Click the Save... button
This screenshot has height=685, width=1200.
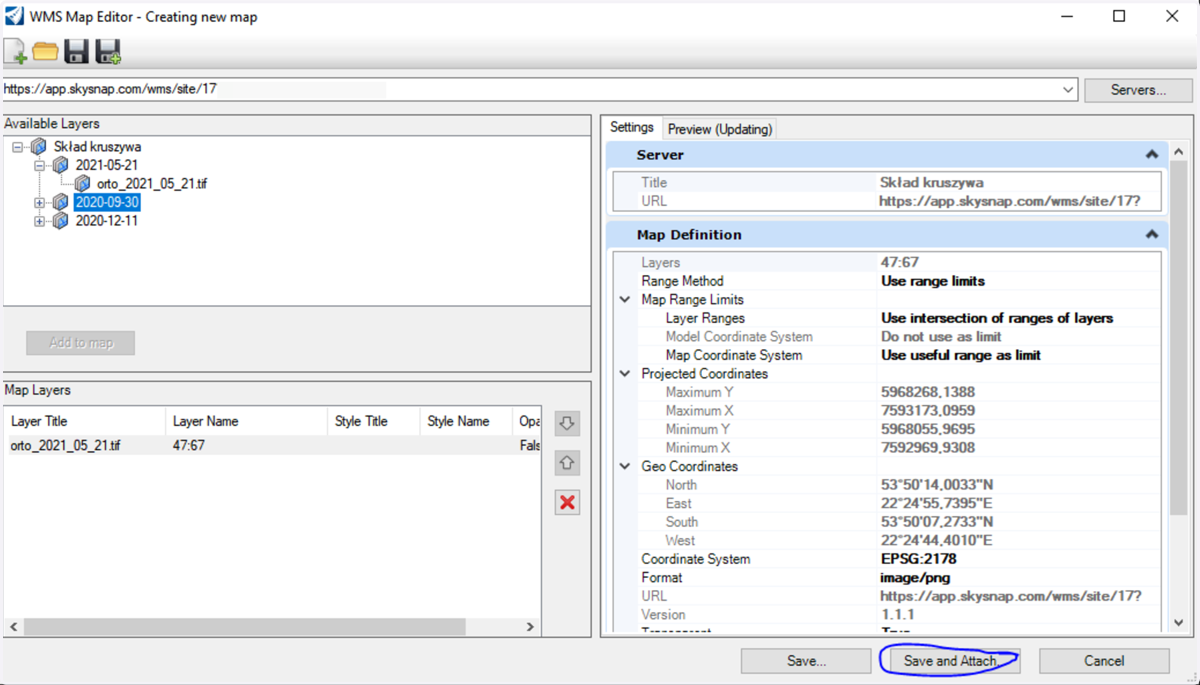point(806,661)
